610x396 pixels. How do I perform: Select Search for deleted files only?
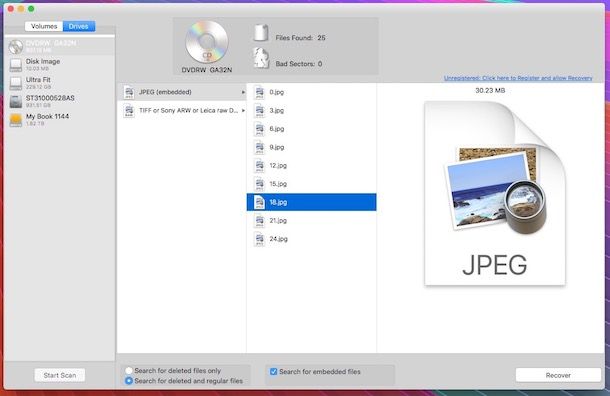(x=129, y=371)
